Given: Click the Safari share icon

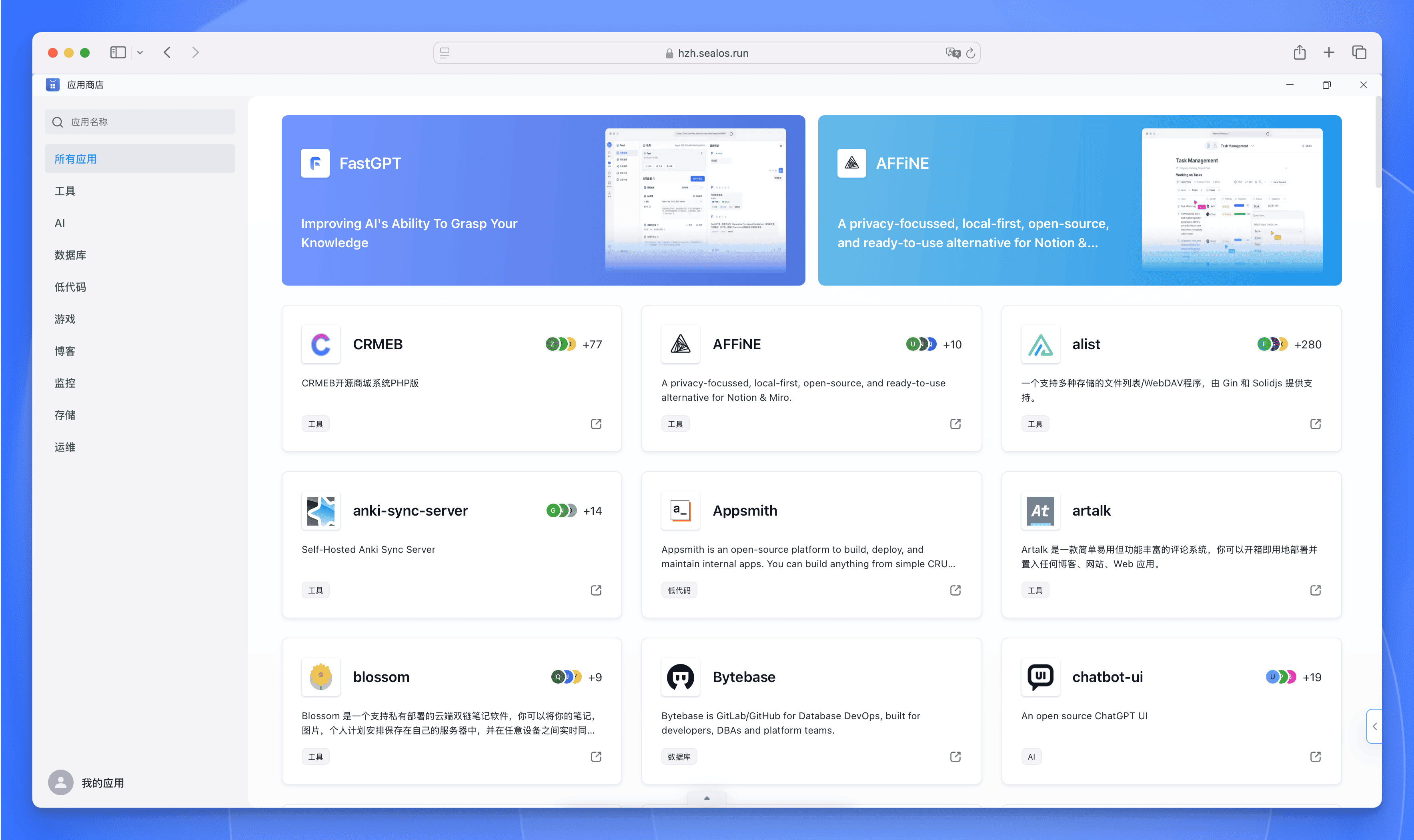Looking at the screenshot, I should pos(1299,53).
